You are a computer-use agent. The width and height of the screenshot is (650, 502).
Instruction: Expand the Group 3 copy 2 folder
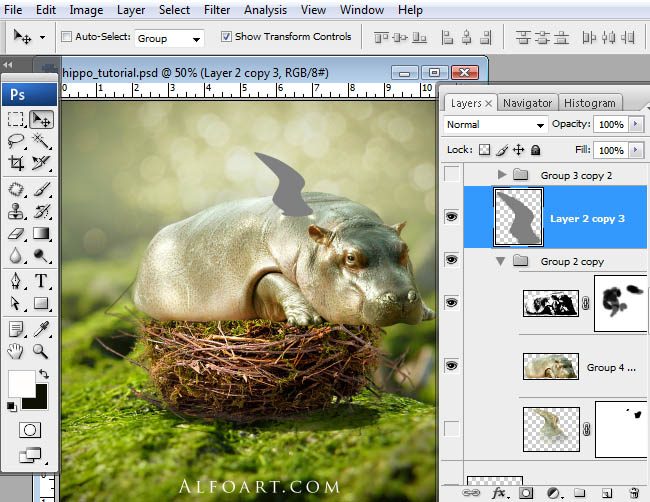click(502, 175)
